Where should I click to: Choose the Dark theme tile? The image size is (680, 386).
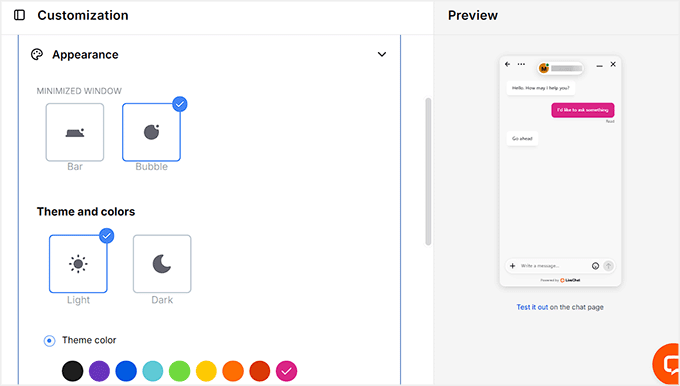click(x=162, y=264)
